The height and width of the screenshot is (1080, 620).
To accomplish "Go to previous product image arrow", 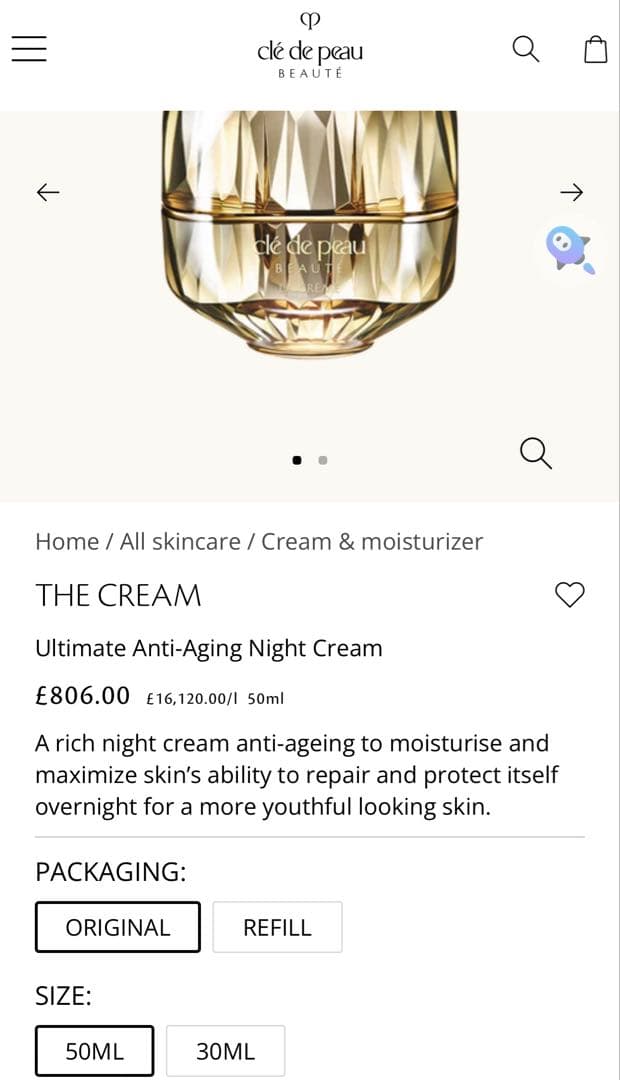I will (x=48, y=192).
